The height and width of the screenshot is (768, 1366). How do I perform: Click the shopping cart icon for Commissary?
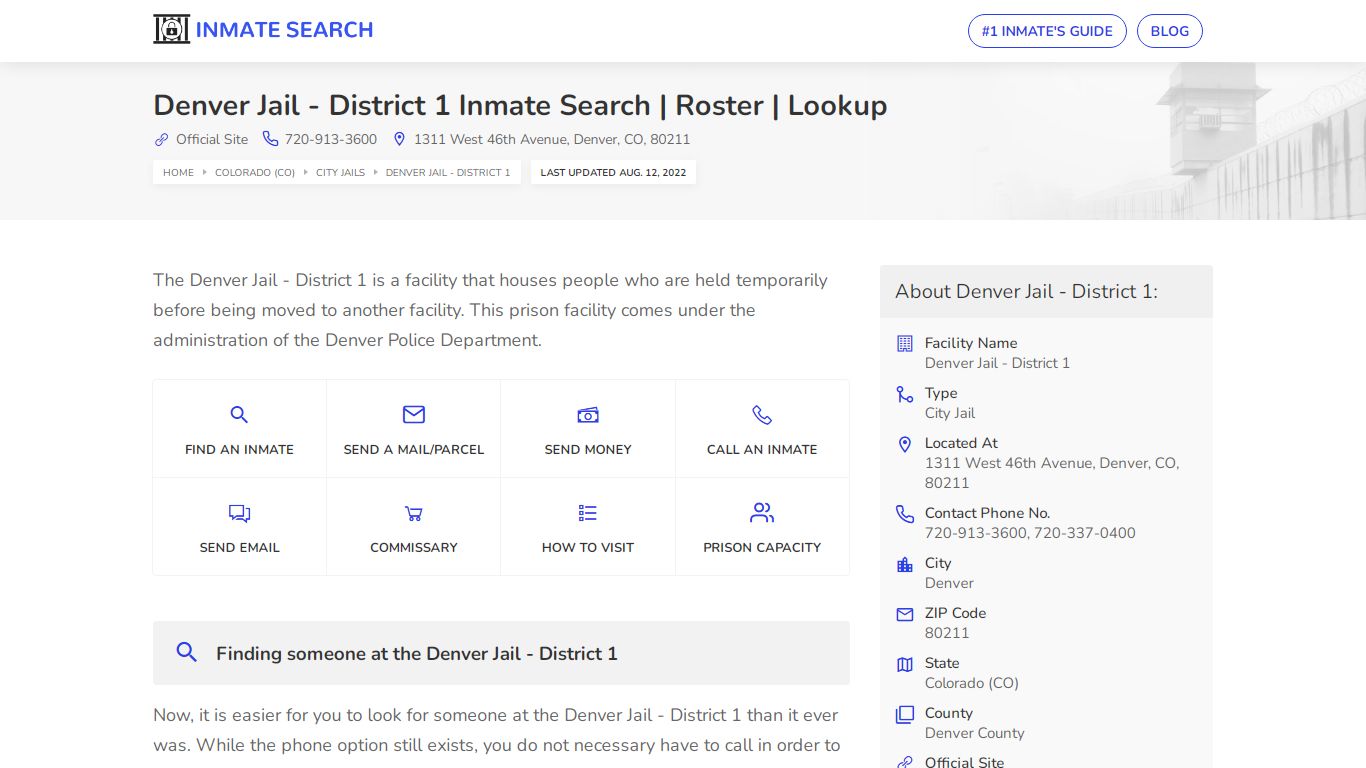[x=414, y=513]
